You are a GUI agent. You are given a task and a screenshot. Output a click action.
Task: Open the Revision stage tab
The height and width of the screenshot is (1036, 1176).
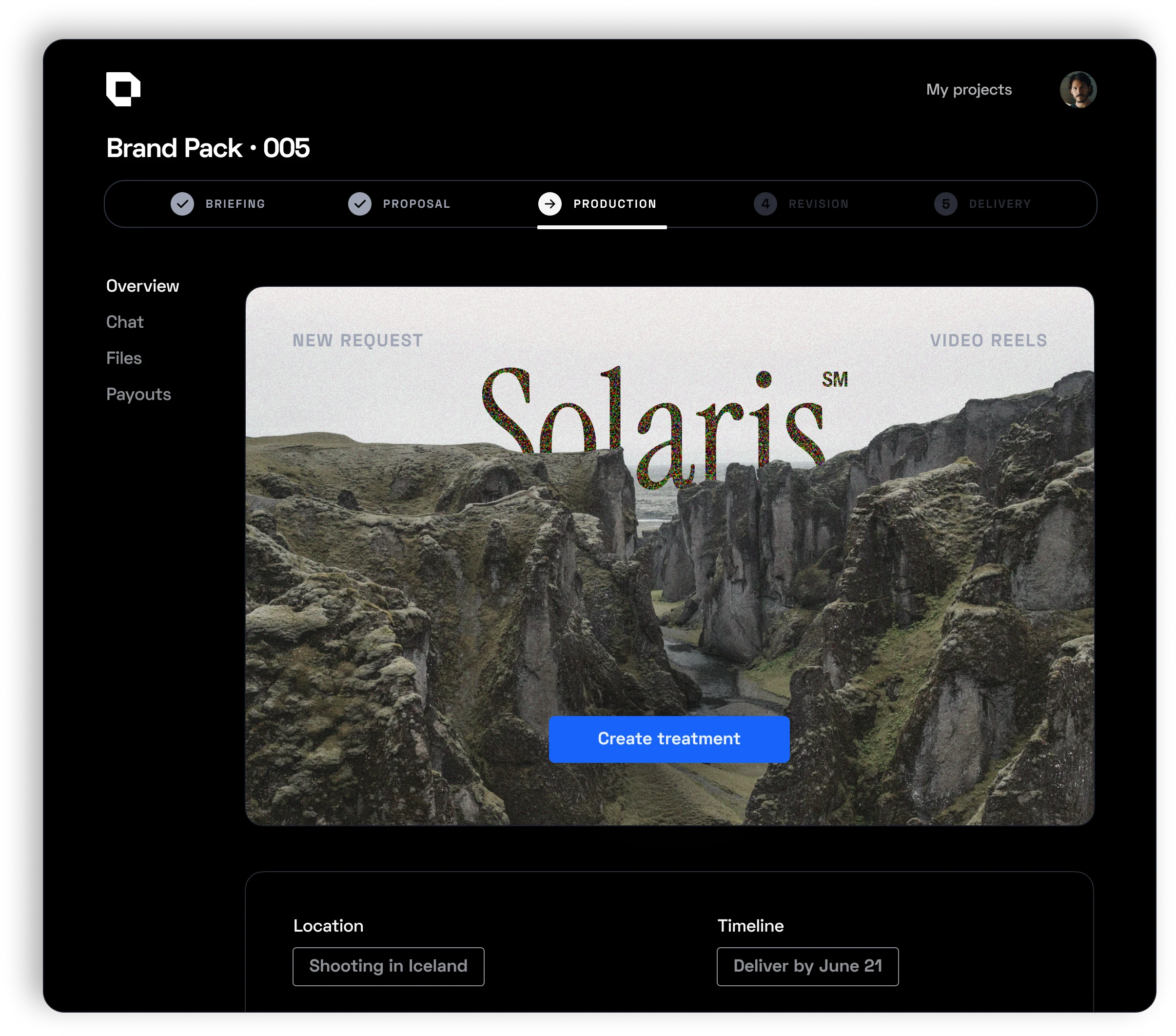click(x=818, y=204)
